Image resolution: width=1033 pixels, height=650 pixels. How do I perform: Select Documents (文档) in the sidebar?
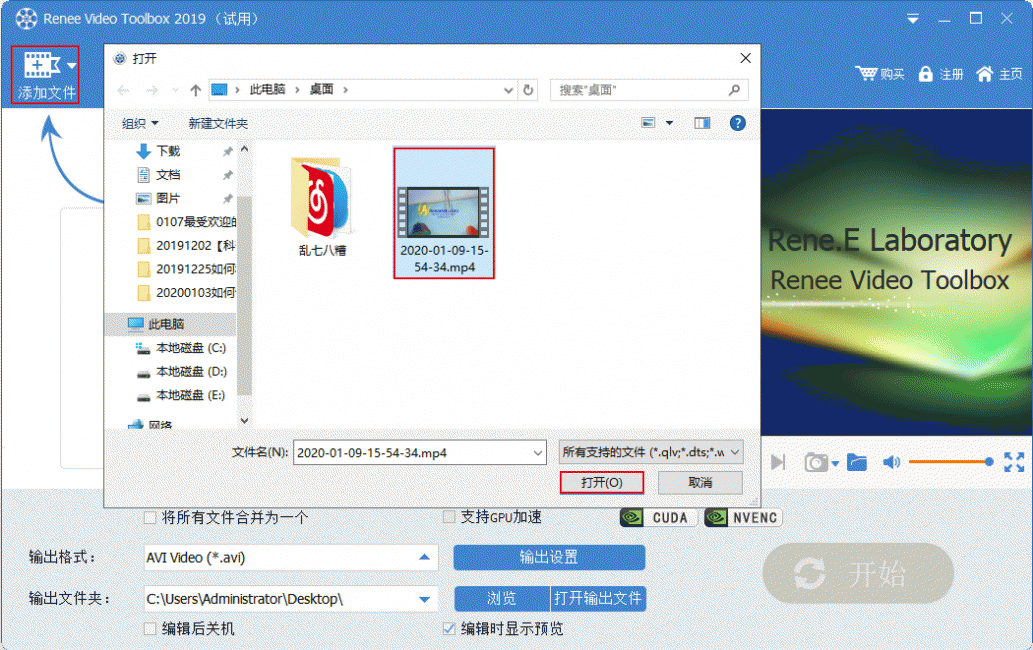[x=169, y=175]
